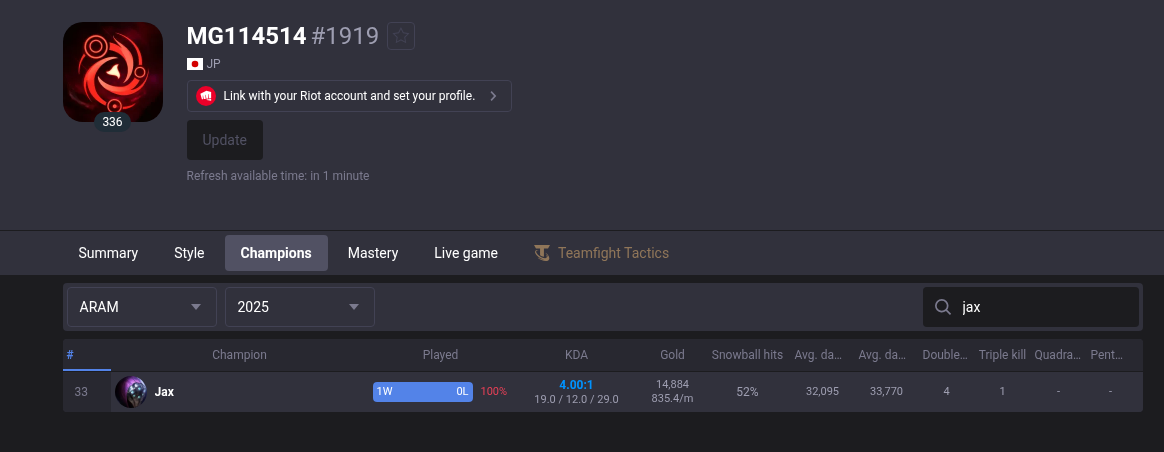This screenshot has width=1164, height=452.
Task: Click the red summoner profile icon
Action: [113, 72]
